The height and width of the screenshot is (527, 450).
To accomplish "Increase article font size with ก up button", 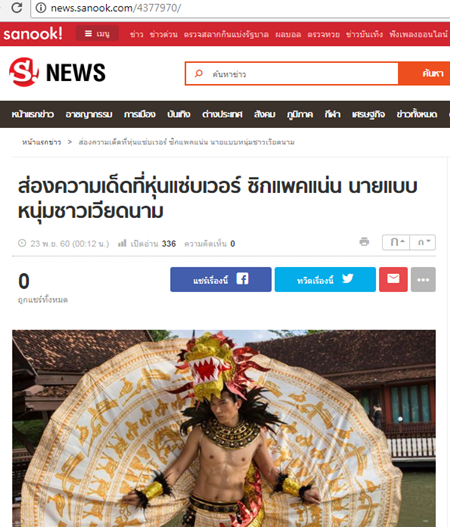I will click(396, 242).
